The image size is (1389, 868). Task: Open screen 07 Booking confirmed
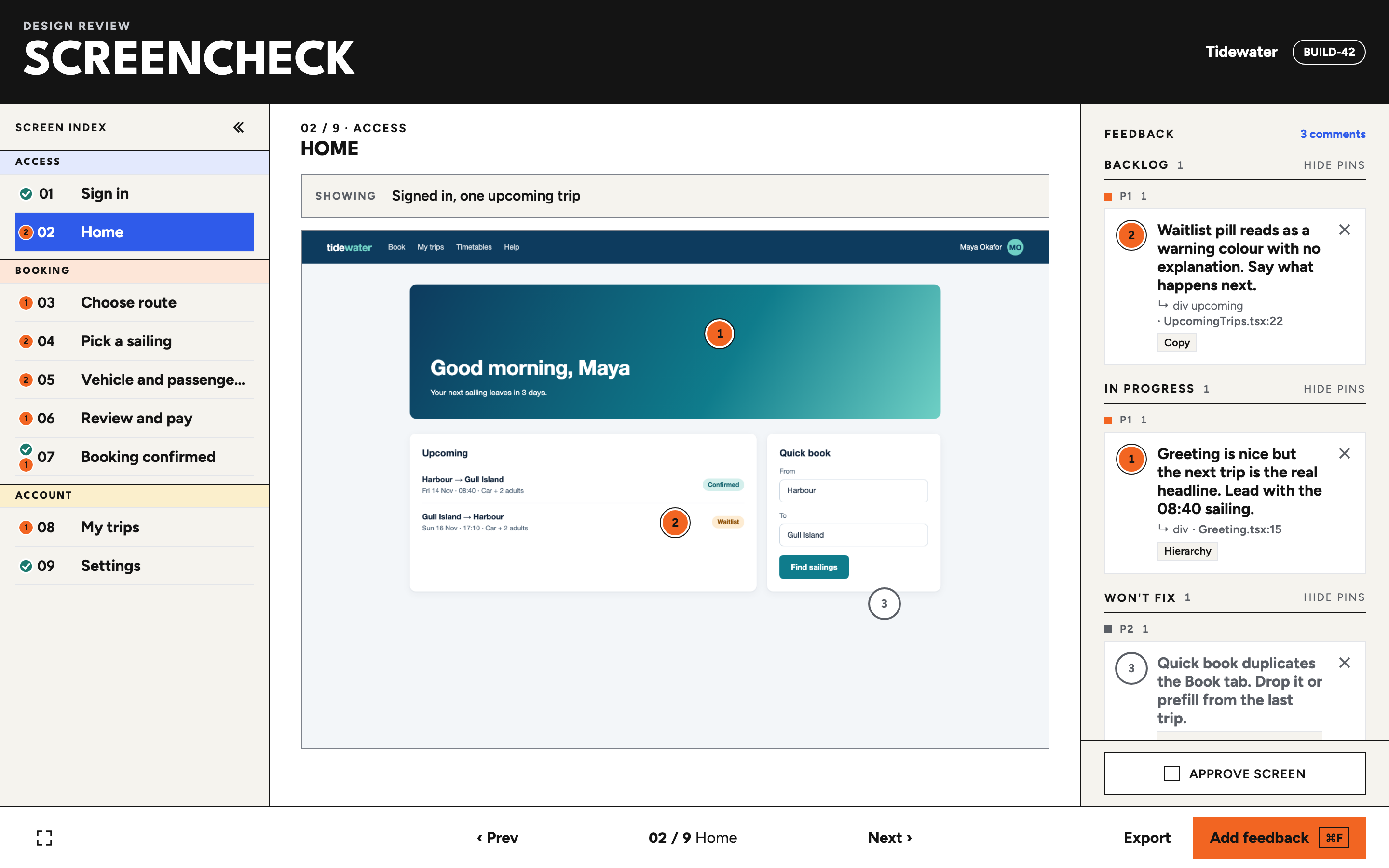(x=134, y=457)
